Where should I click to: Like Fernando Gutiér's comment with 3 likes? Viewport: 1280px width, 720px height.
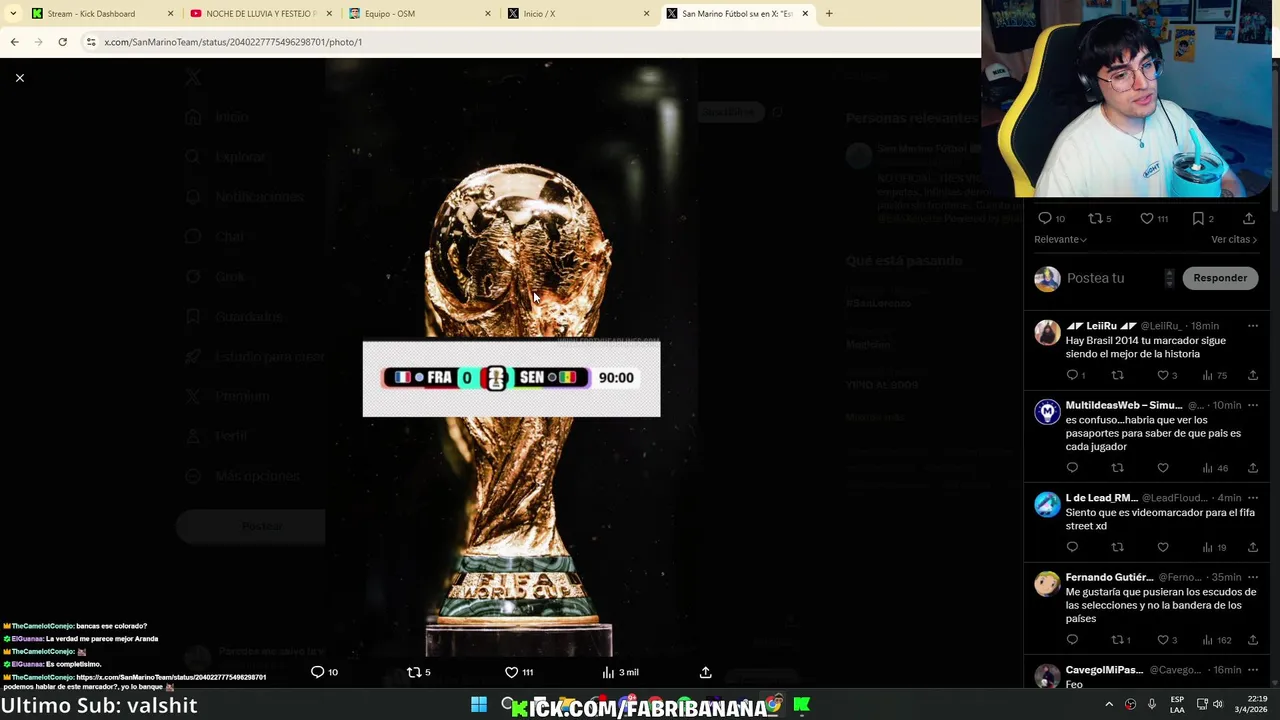(1163, 640)
